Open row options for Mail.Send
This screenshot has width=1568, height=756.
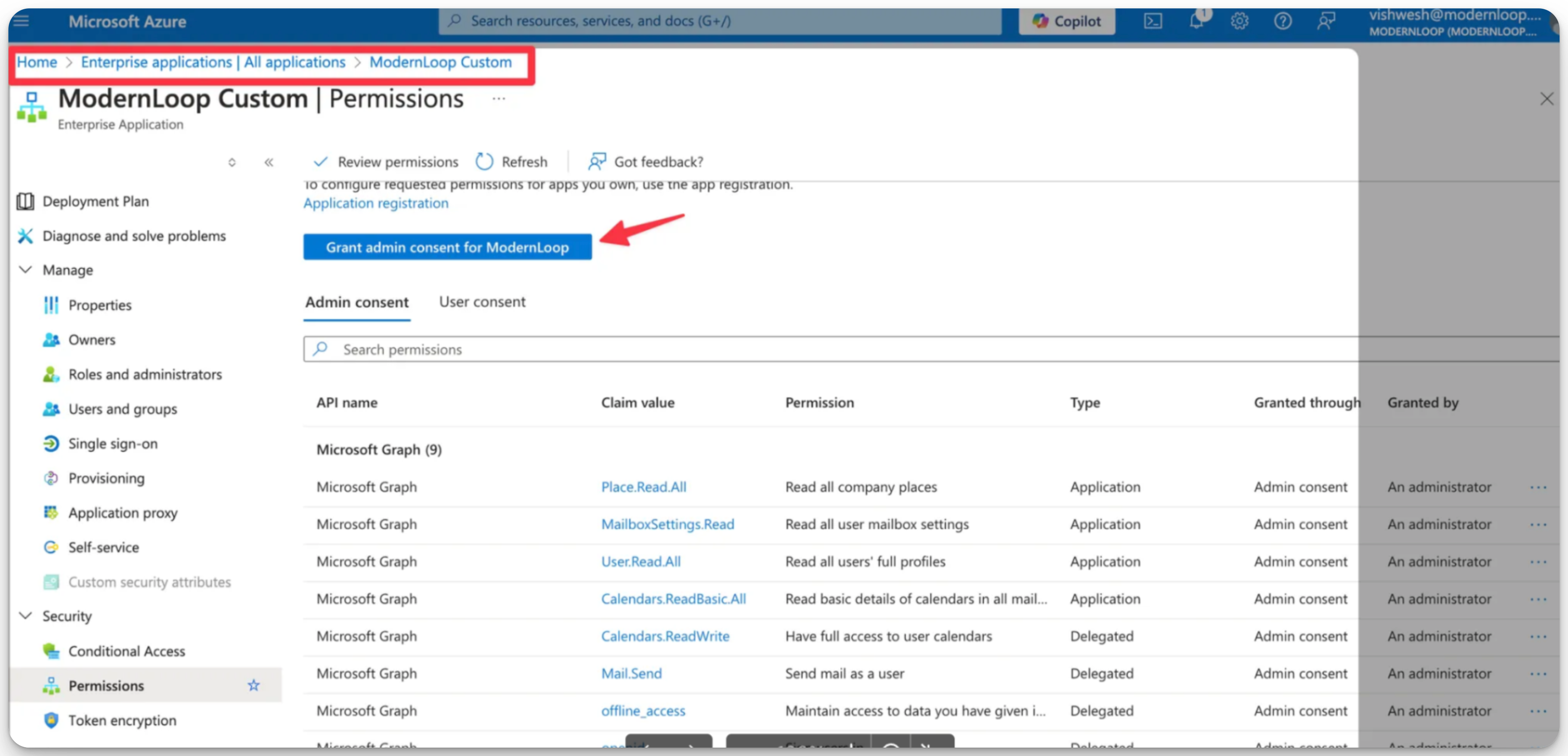point(1538,673)
